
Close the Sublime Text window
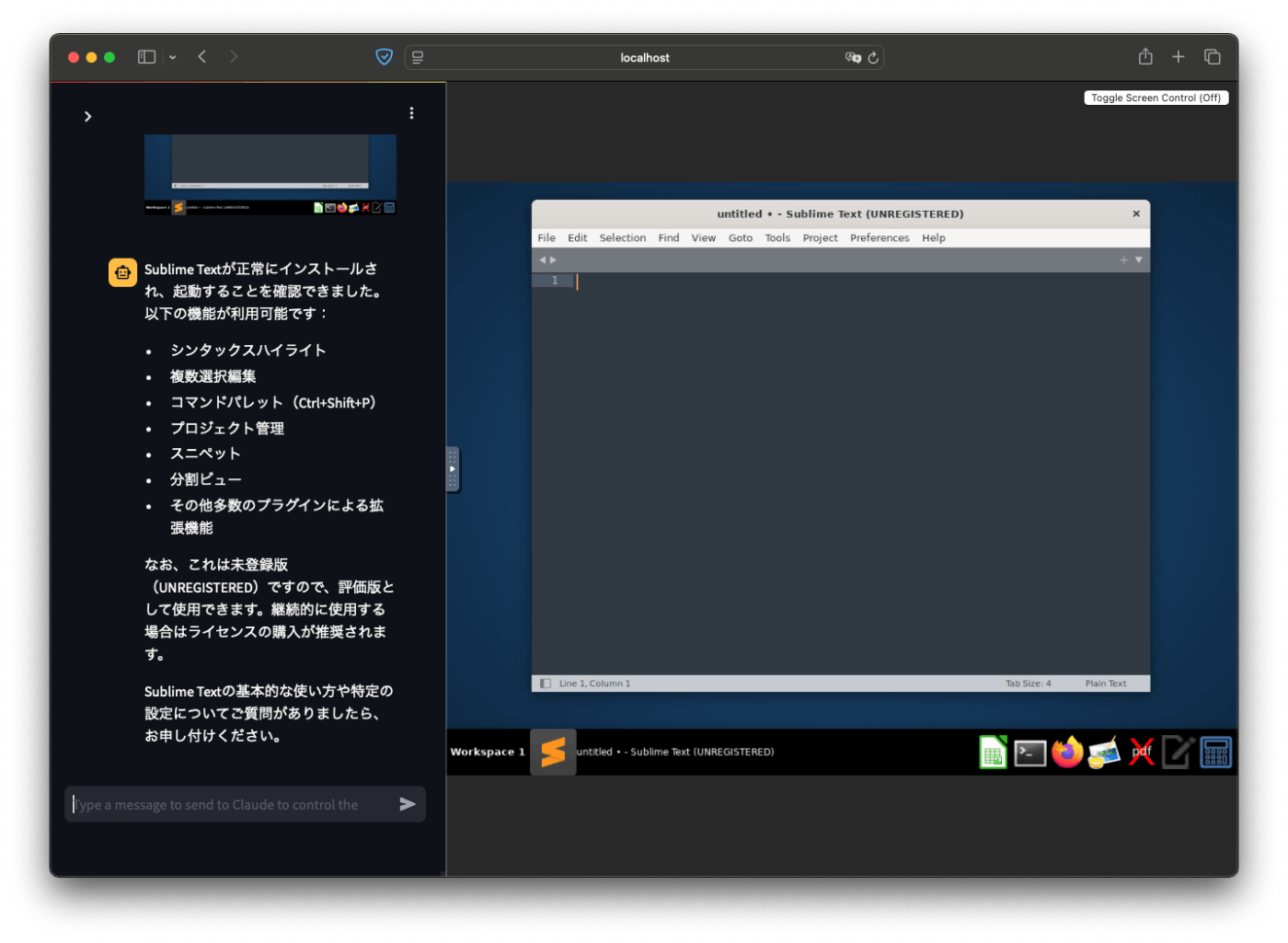(x=1136, y=213)
